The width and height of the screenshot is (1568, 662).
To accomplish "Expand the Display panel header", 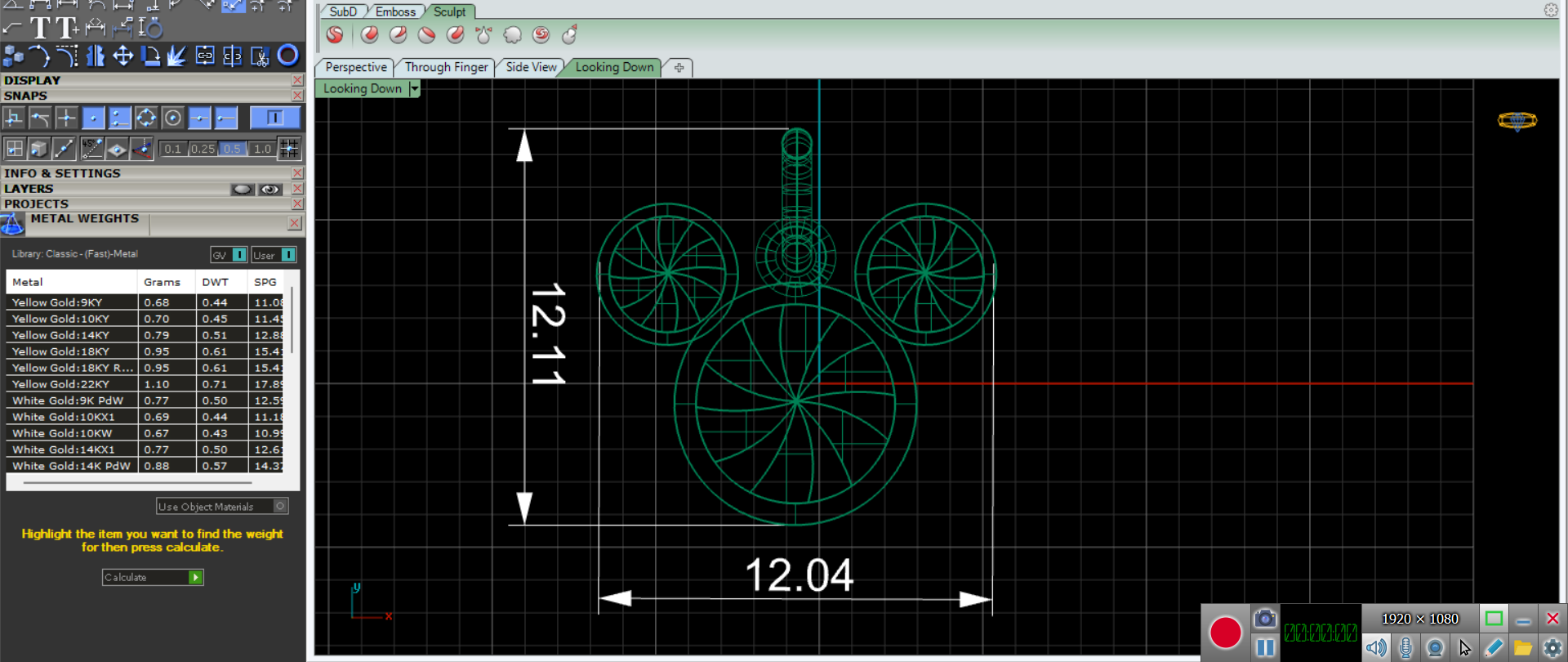I will pos(33,80).
